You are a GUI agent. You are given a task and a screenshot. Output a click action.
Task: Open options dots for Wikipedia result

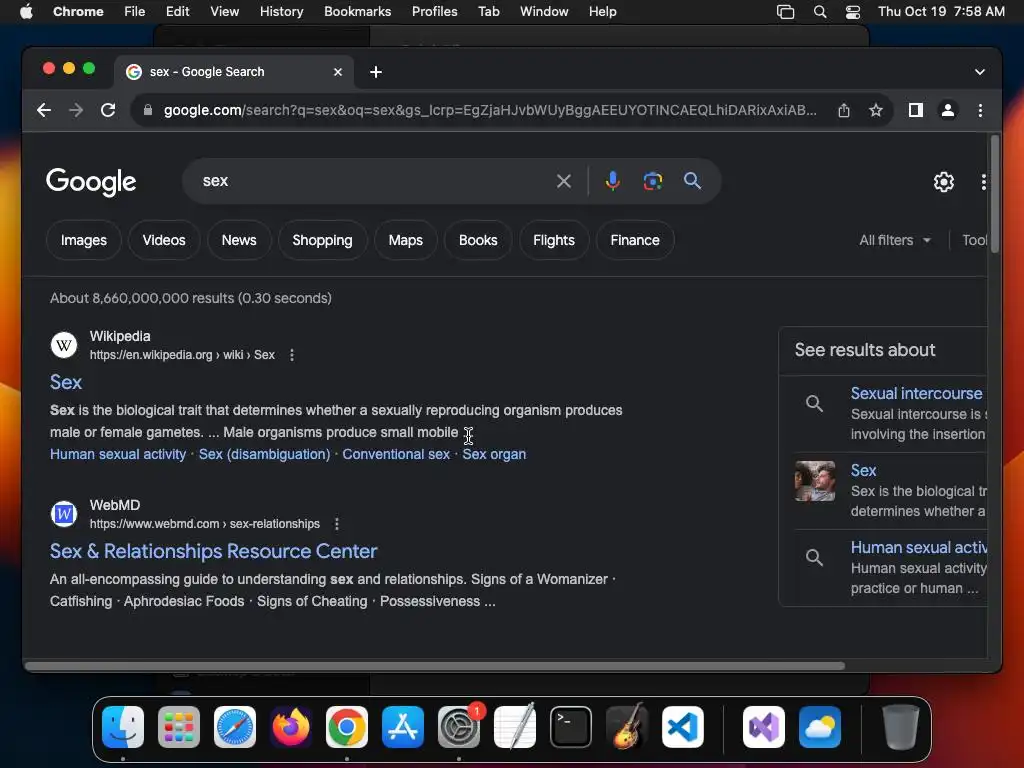(x=292, y=355)
